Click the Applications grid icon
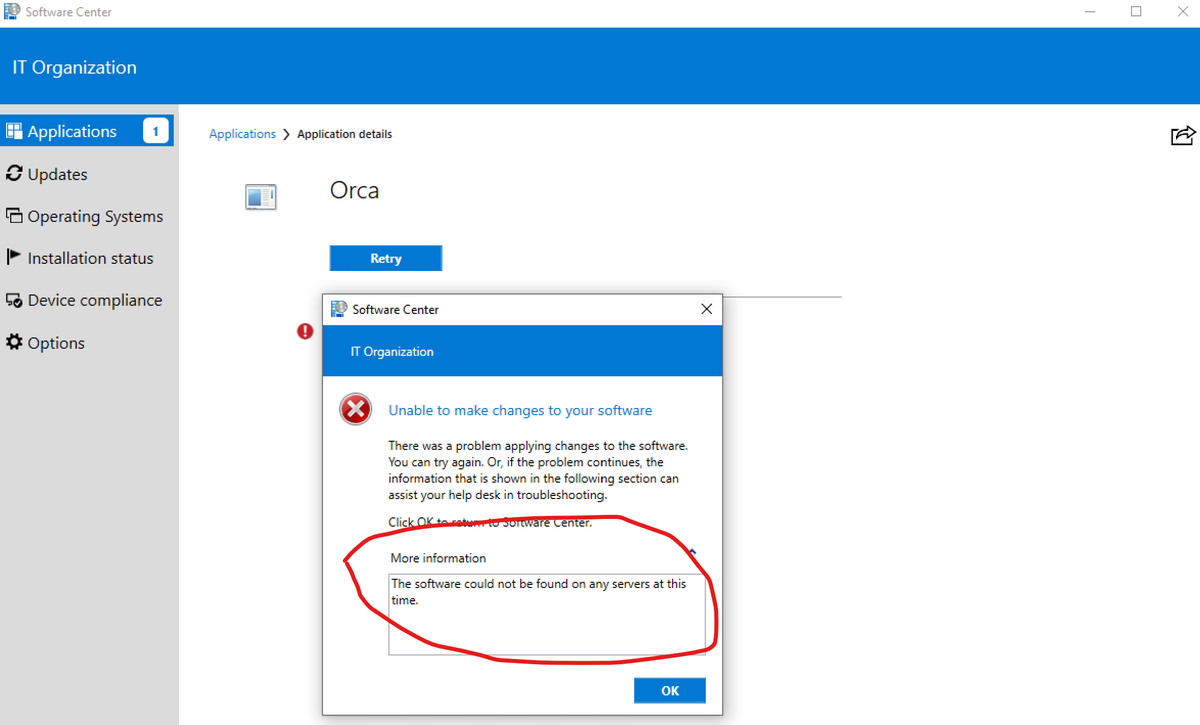Viewport: 1200px width, 725px height. [x=14, y=131]
